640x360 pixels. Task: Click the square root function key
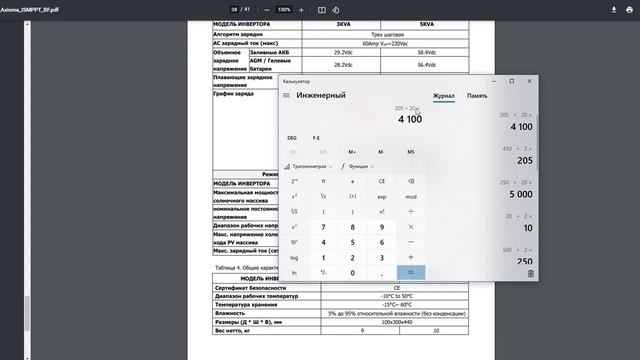(x=294, y=212)
